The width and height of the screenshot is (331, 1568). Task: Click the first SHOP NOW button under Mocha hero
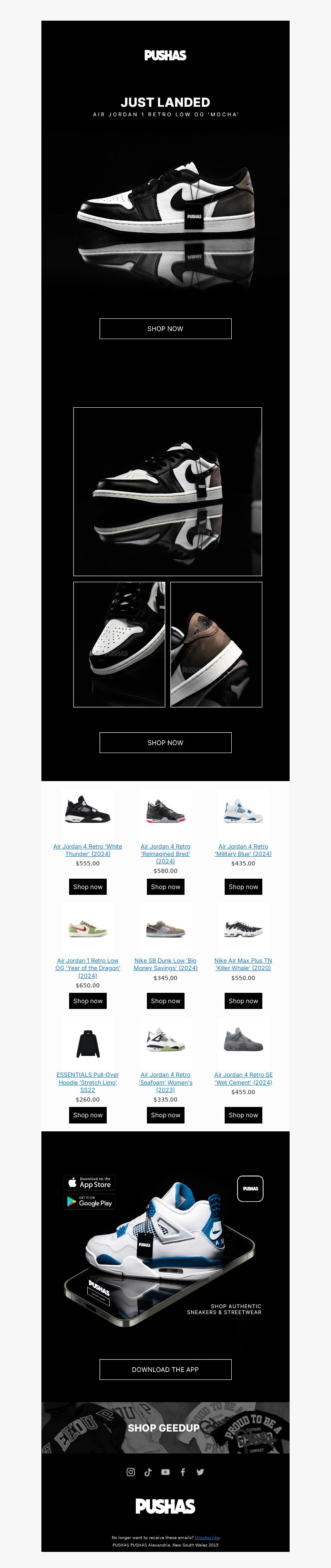click(x=165, y=329)
